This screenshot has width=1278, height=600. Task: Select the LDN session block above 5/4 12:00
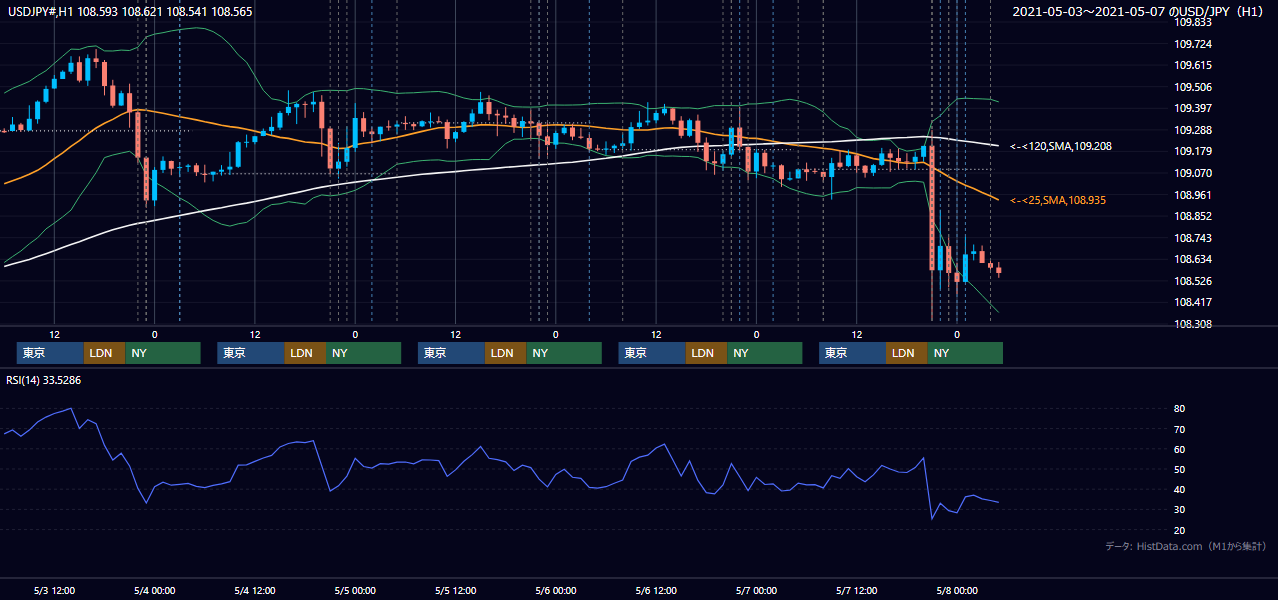[305, 353]
